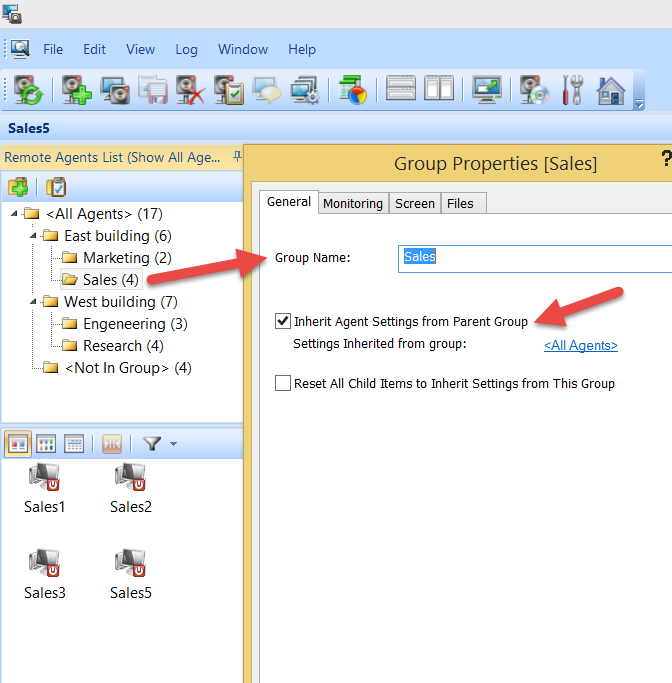Collapse the West building tree node
The image size is (672, 683).
(34, 301)
